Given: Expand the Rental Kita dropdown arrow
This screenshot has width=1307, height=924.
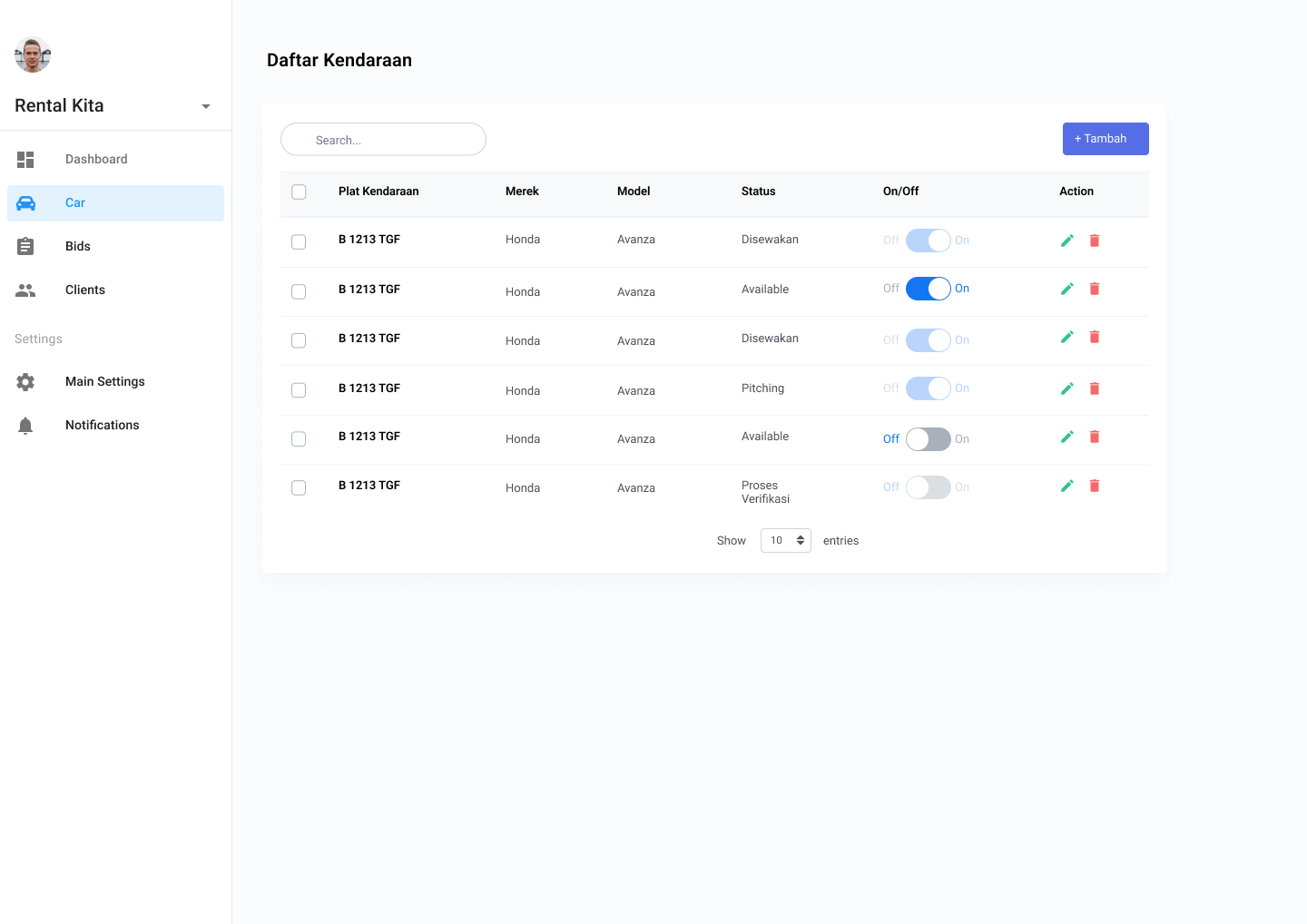Looking at the screenshot, I should tap(206, 106).
